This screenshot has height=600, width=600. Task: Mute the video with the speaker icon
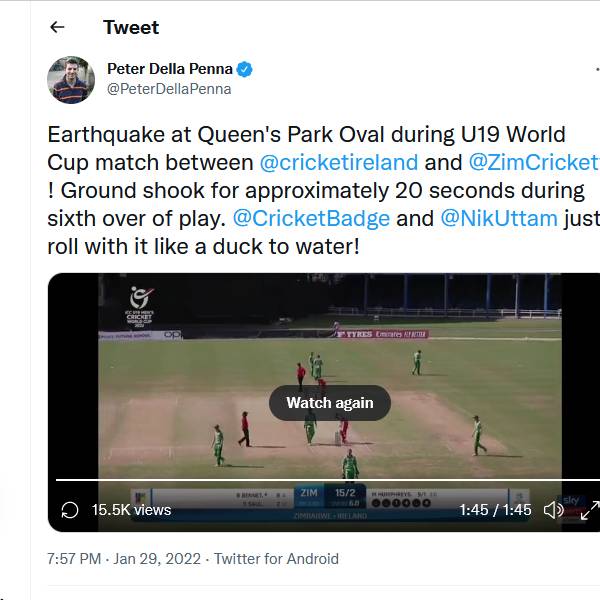coord(553,510)
